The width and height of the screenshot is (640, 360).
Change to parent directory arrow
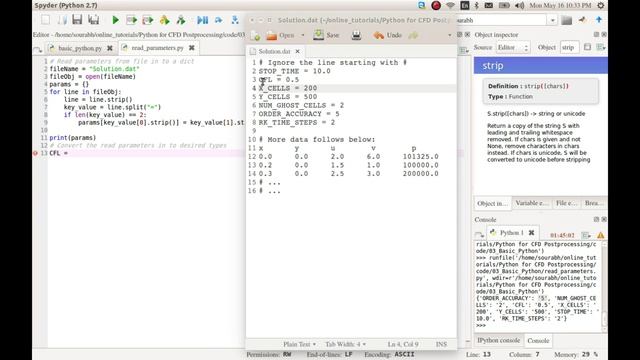[599, 20]
